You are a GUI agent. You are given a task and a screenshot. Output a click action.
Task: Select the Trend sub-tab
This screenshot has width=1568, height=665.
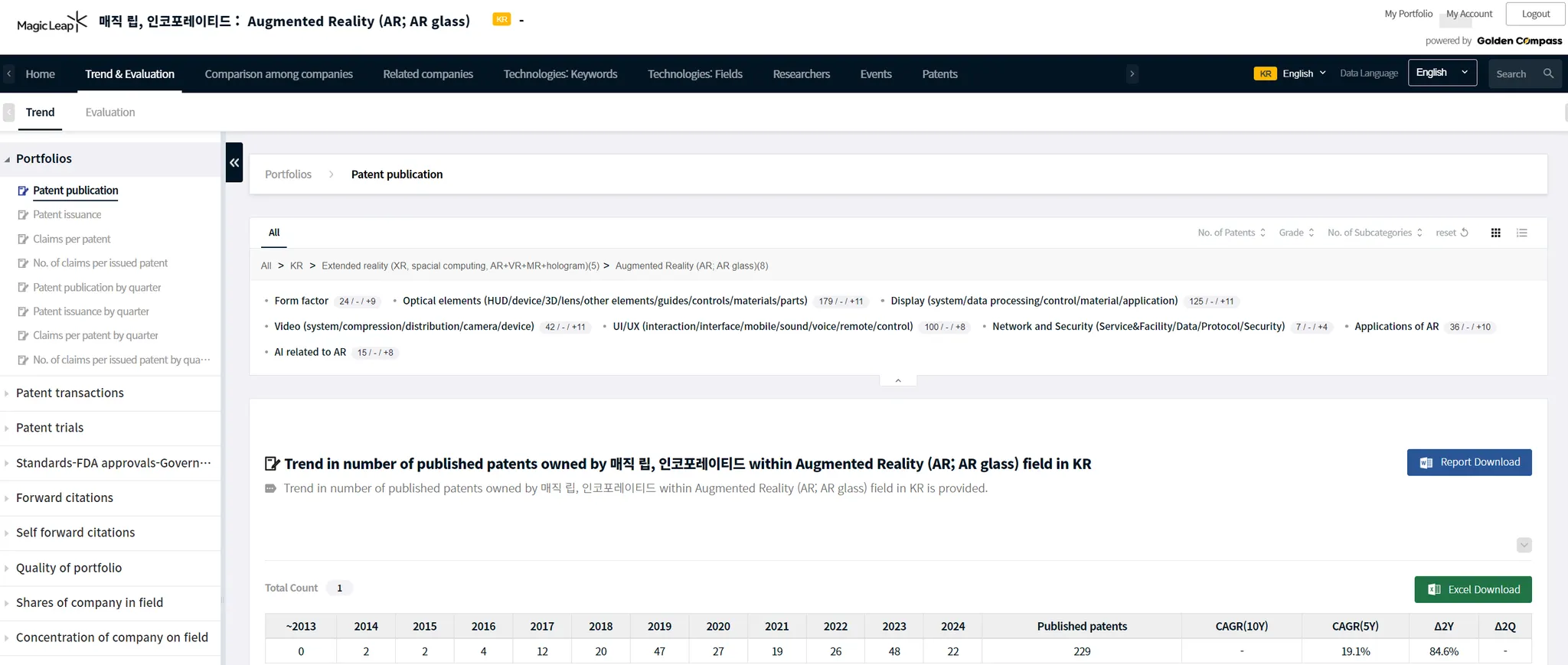(x=40, y=112)
